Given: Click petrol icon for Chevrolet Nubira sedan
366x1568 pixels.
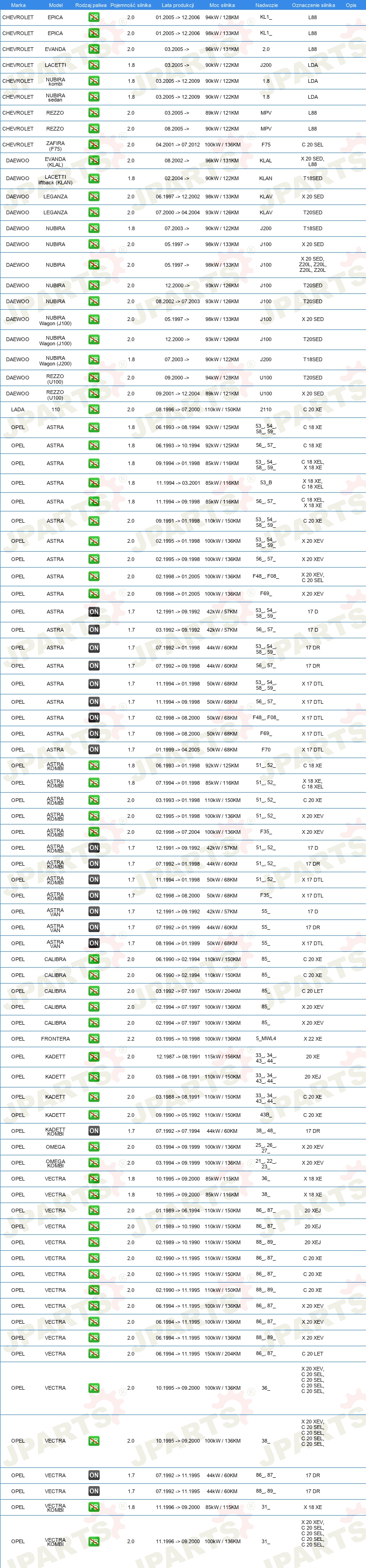Looking at the screenshot, I should point(94,97).
